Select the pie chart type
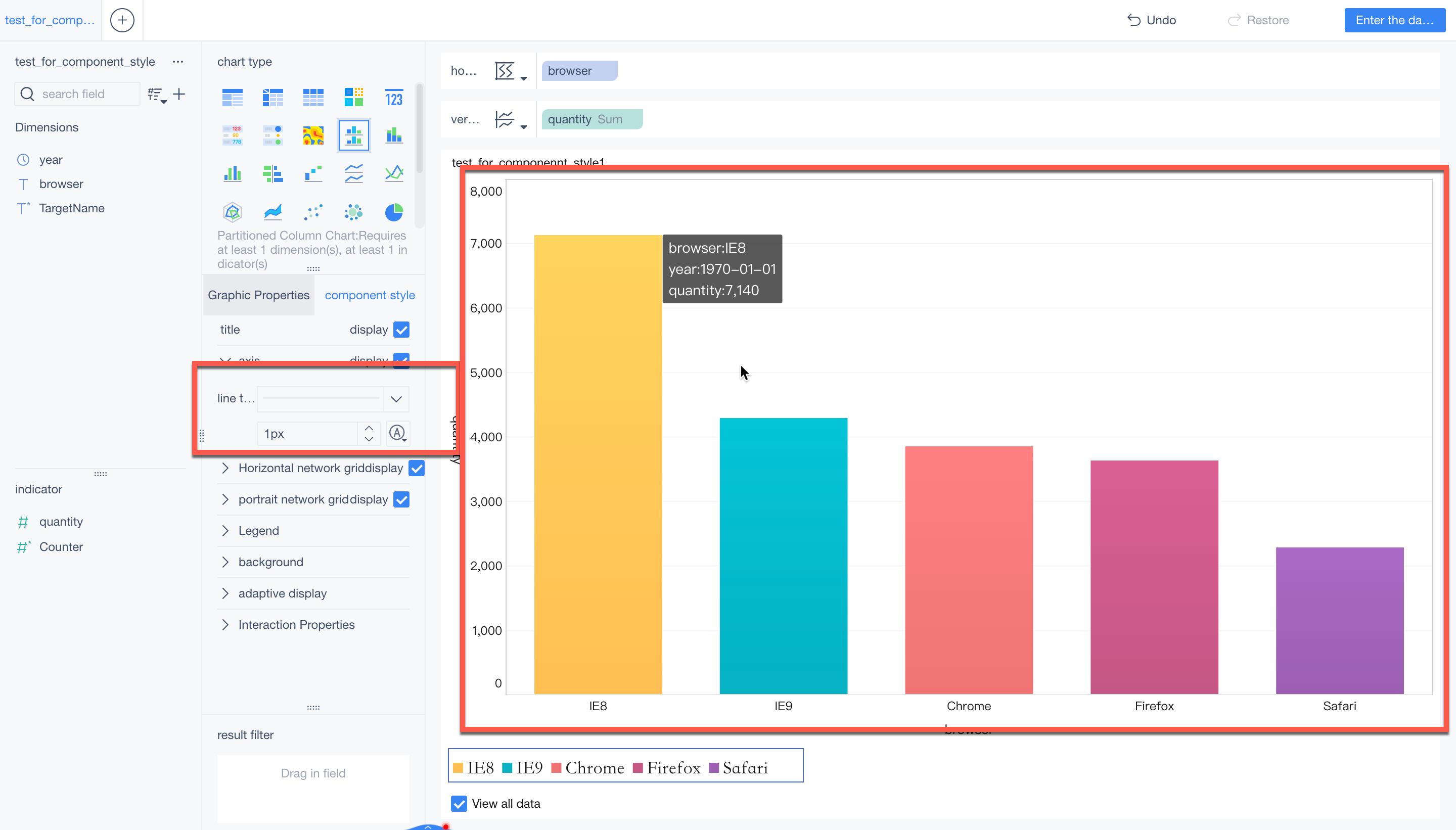 (x=394, y=212)
